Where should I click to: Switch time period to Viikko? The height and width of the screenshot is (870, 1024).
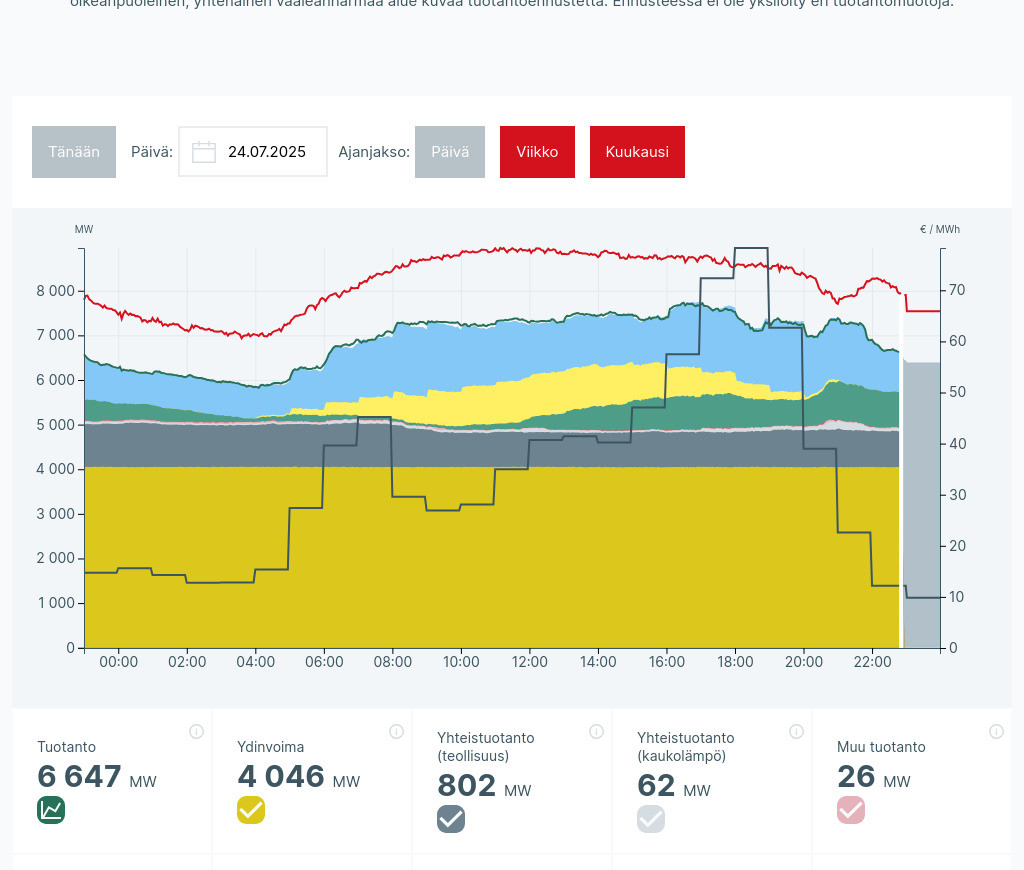pos(537,152)
